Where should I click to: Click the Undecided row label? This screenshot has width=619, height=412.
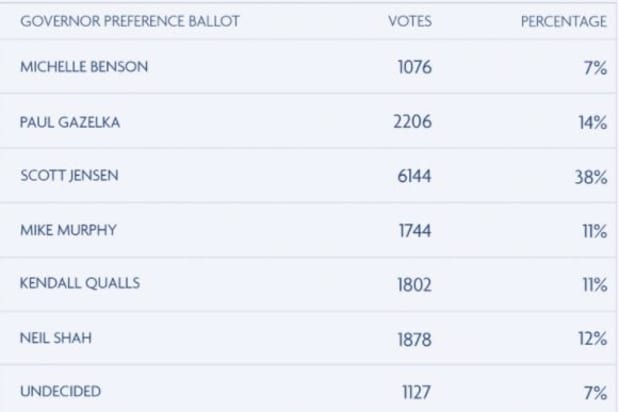point(60,392)
